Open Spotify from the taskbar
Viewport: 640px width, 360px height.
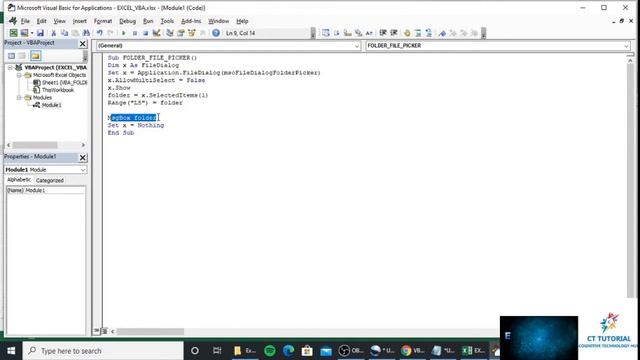click(269, 351)
